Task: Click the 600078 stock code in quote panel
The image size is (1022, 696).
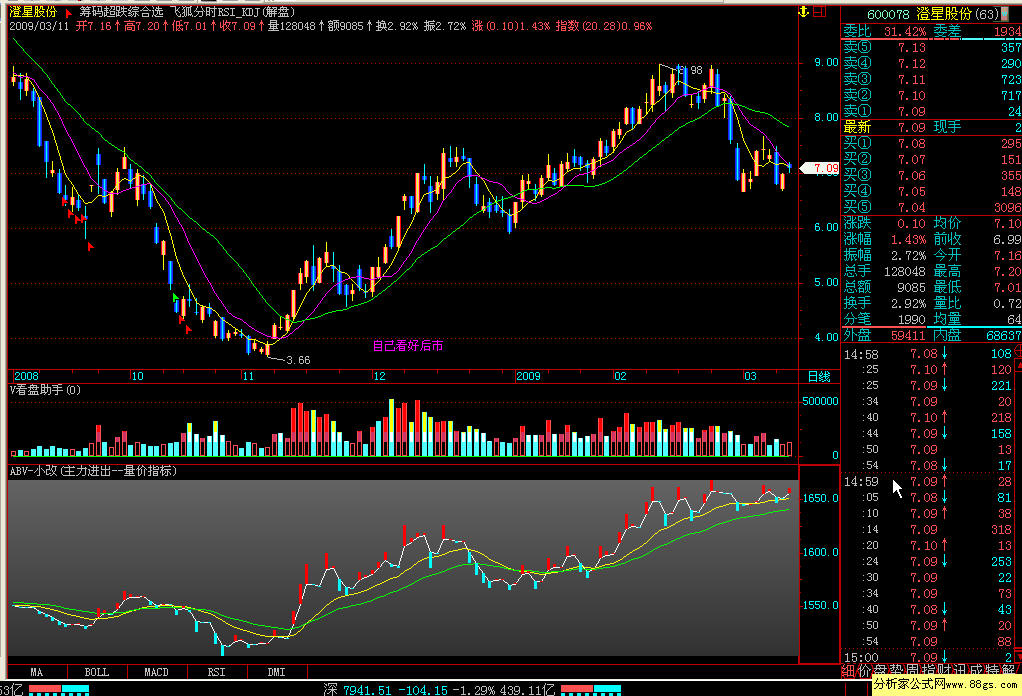Action: [888, 14]
